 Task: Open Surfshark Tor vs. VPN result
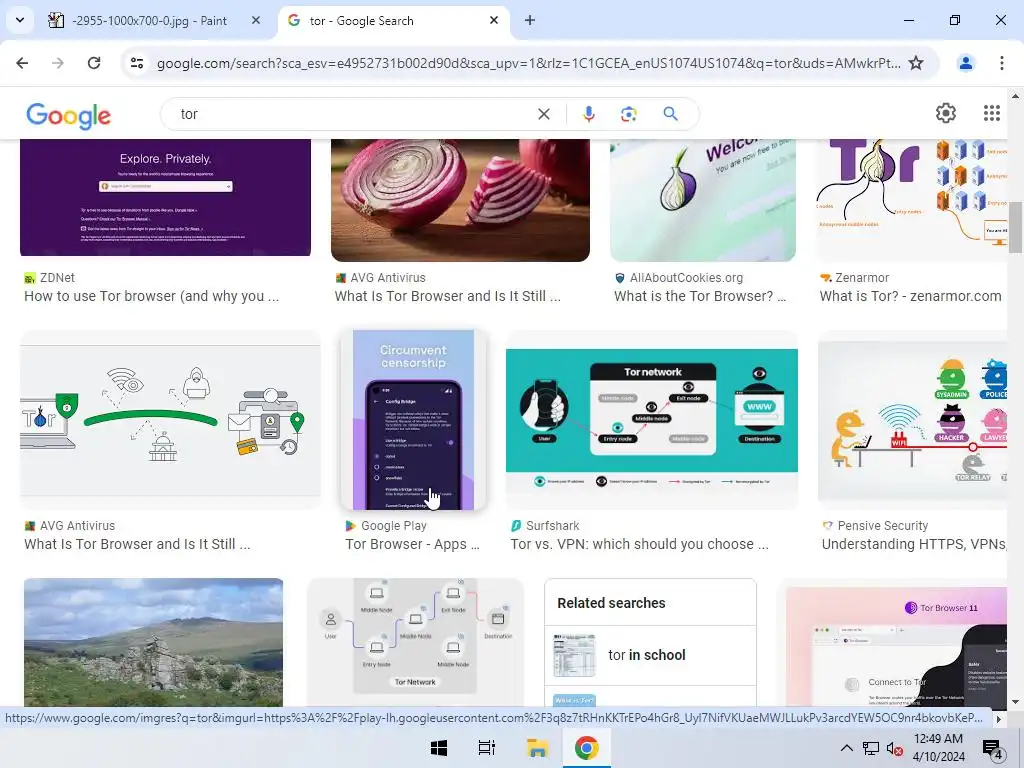[x=639, y=544]
